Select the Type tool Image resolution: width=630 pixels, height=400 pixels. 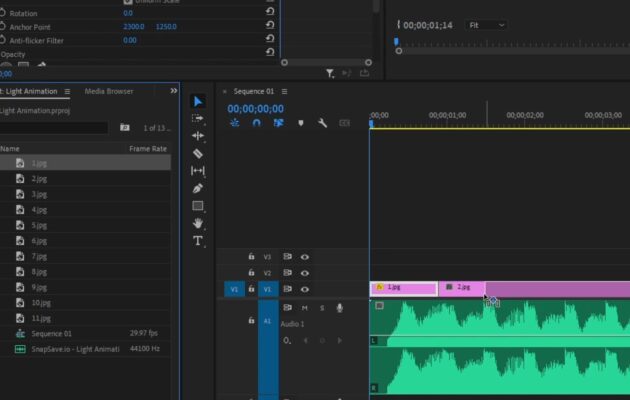coord(198,241)
